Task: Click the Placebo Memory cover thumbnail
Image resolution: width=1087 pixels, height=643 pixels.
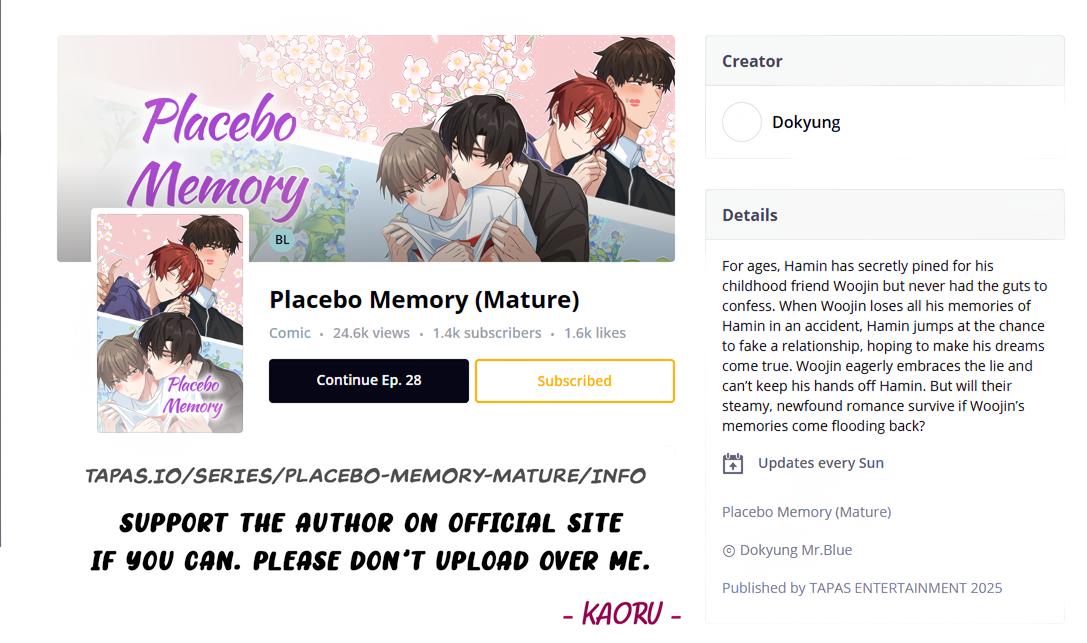Action: (x=170, y=323)
